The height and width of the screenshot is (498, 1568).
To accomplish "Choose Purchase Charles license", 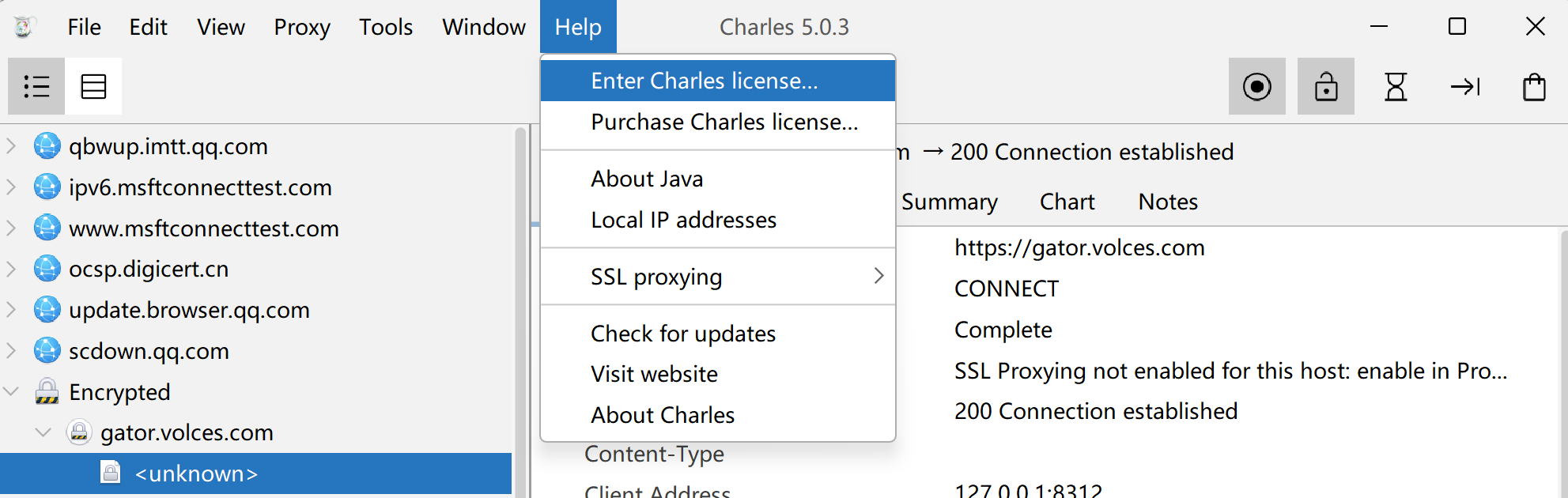I will (x=718, y=122).
